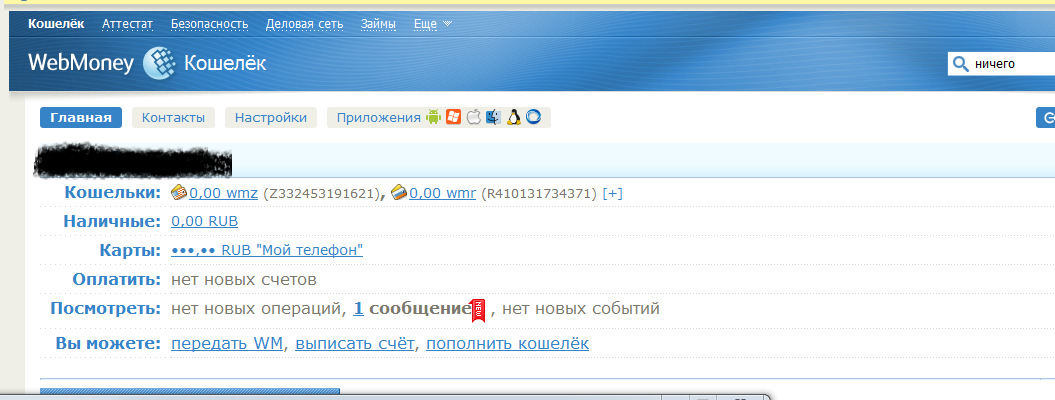Click the Наличные row label
The image size is (1055, 400).
click(x=112, y=221)
